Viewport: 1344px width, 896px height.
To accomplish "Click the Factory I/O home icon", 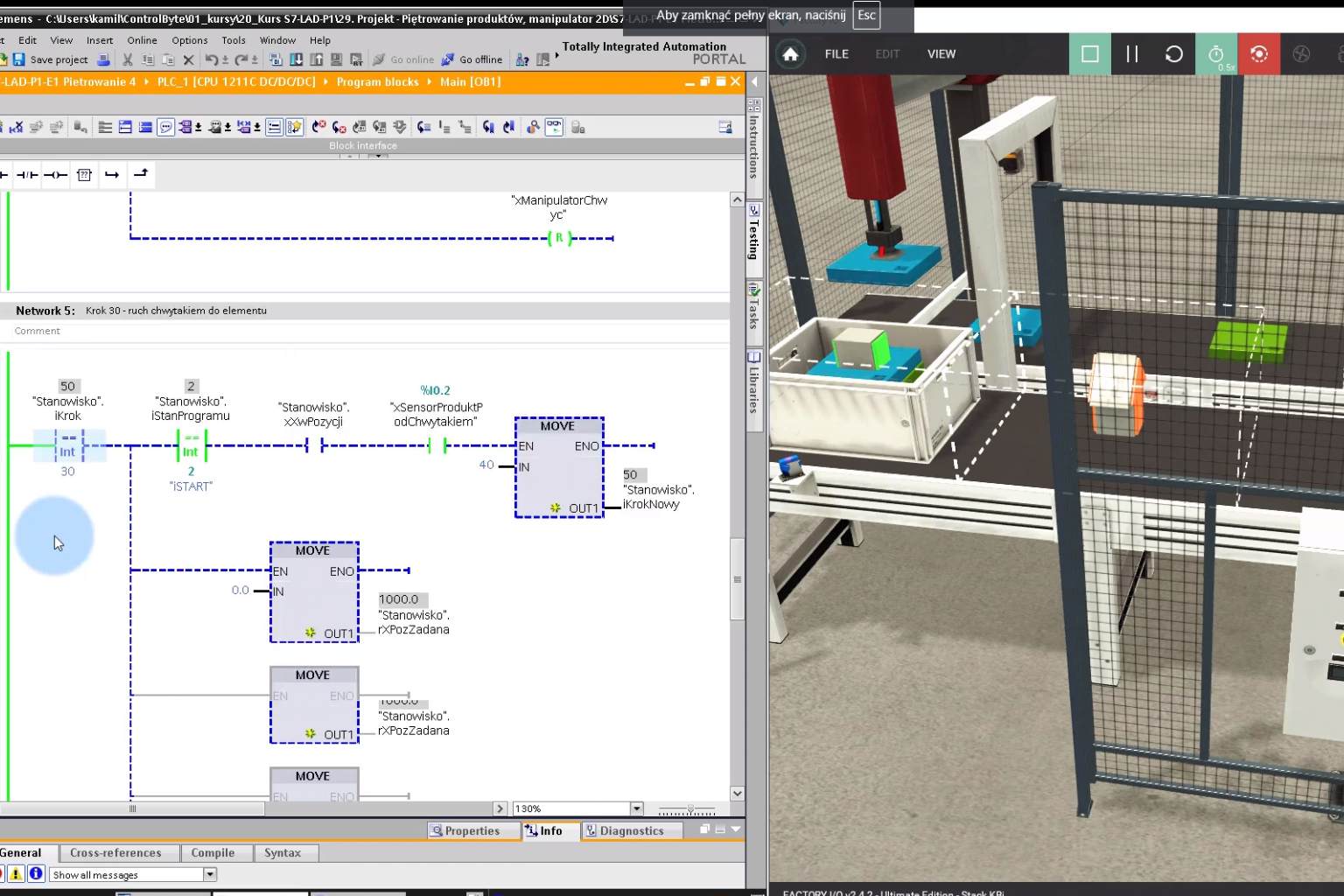I will 790,54.
